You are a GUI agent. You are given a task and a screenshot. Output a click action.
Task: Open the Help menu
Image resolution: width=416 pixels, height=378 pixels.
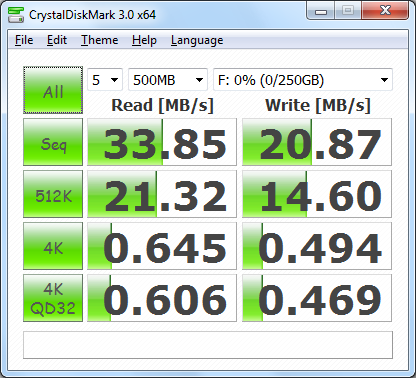tap(144, 40)
